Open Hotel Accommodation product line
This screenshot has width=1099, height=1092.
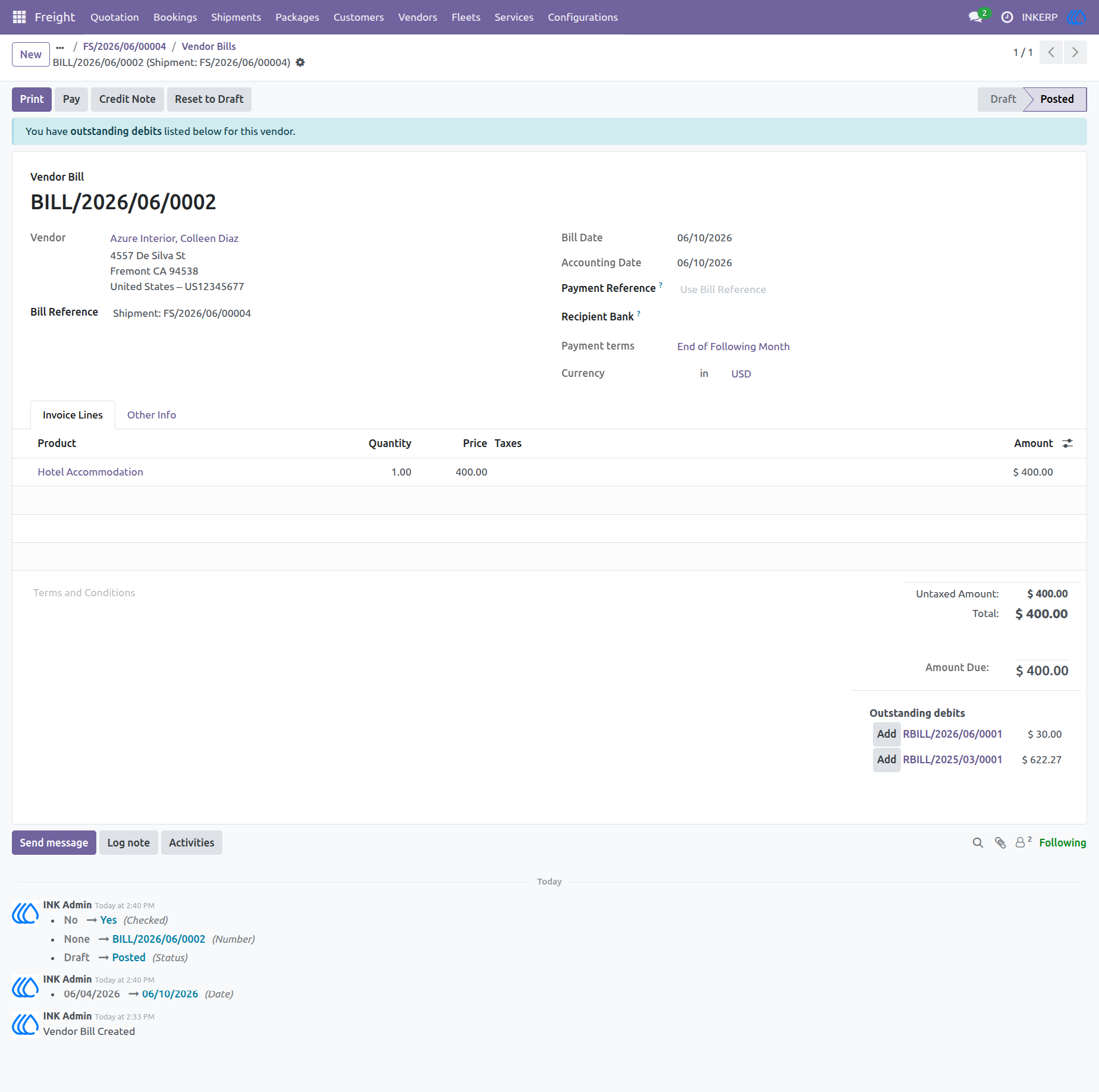pos(90,472)
